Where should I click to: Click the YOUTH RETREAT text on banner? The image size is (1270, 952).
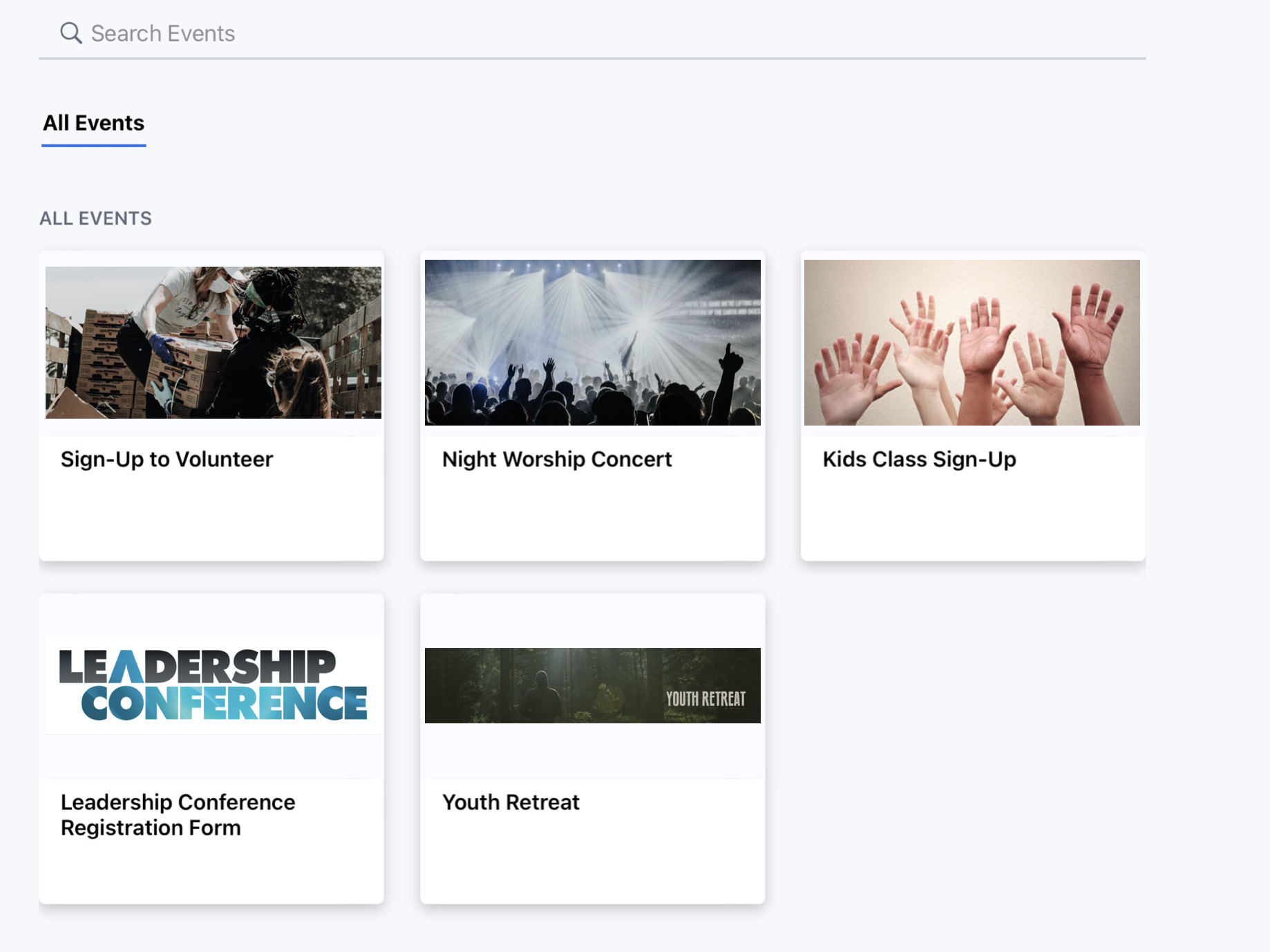705,699
